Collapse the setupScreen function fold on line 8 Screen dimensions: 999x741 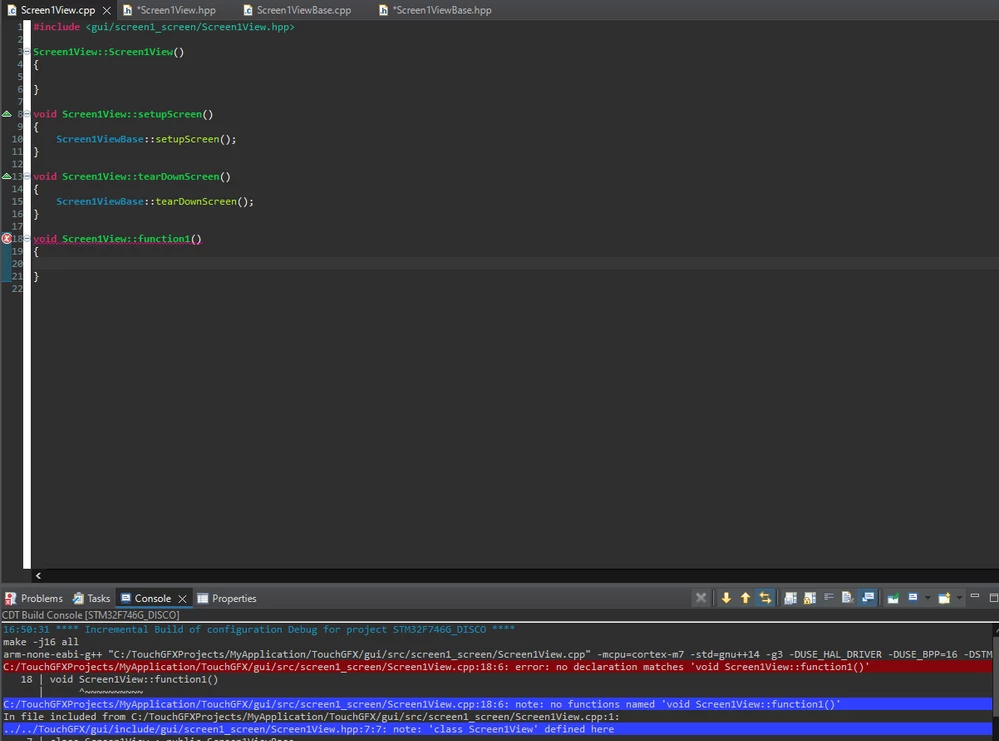click(27, 114)
